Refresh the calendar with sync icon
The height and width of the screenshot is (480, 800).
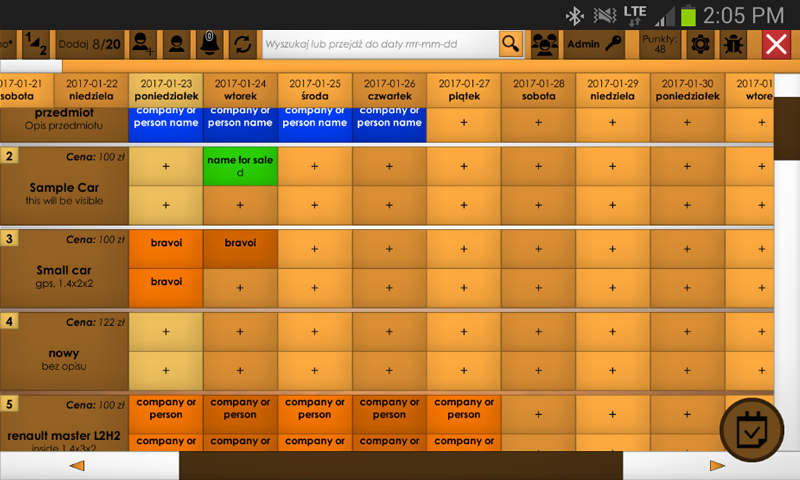(x=243, y=44)
